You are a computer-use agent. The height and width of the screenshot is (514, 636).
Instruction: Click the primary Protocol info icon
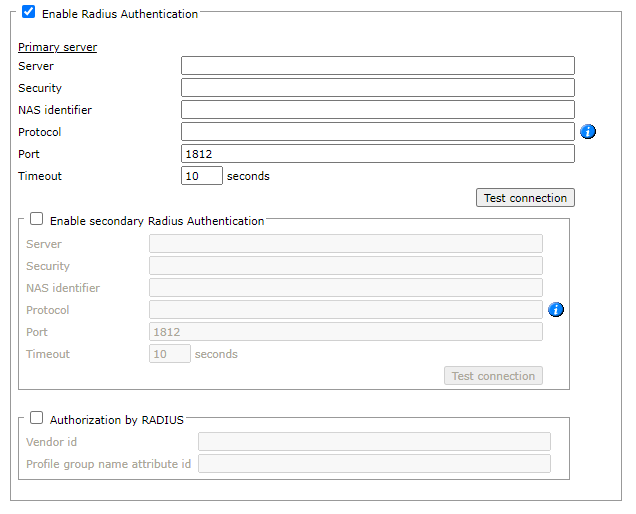click(588, 132)
